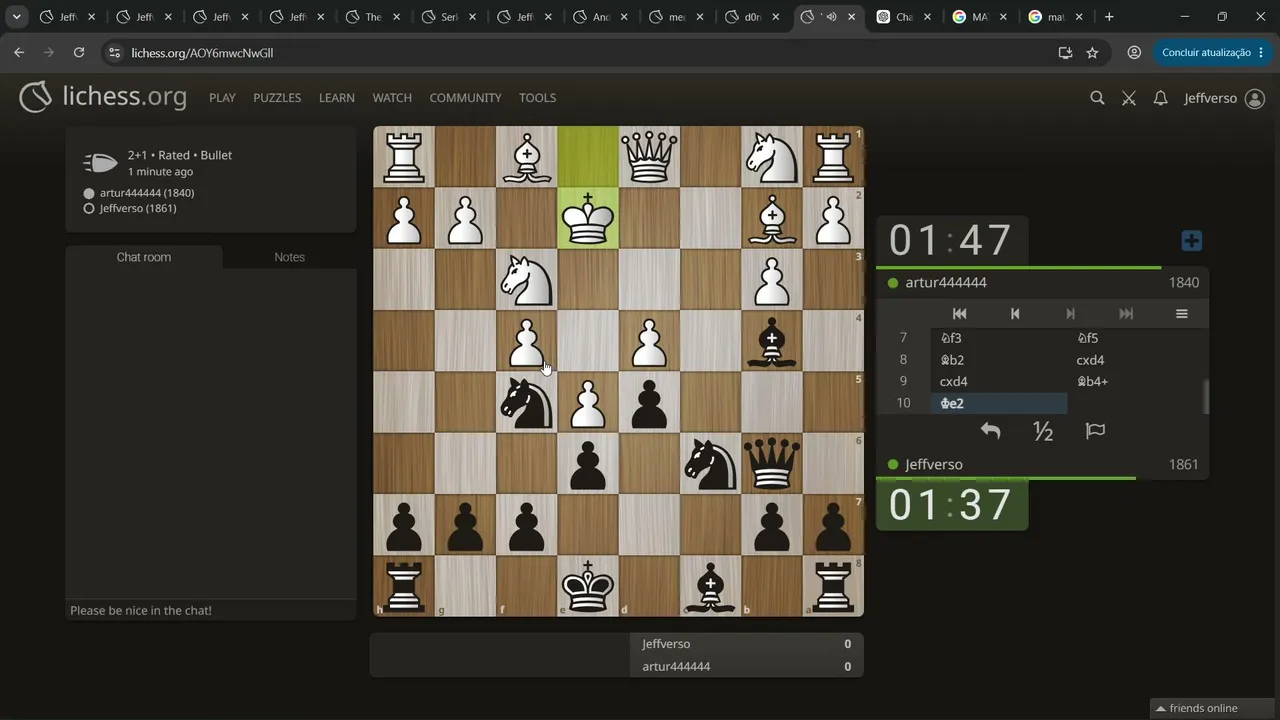
Task: Open challenges via crossed swords icon
Action: 1129,98
